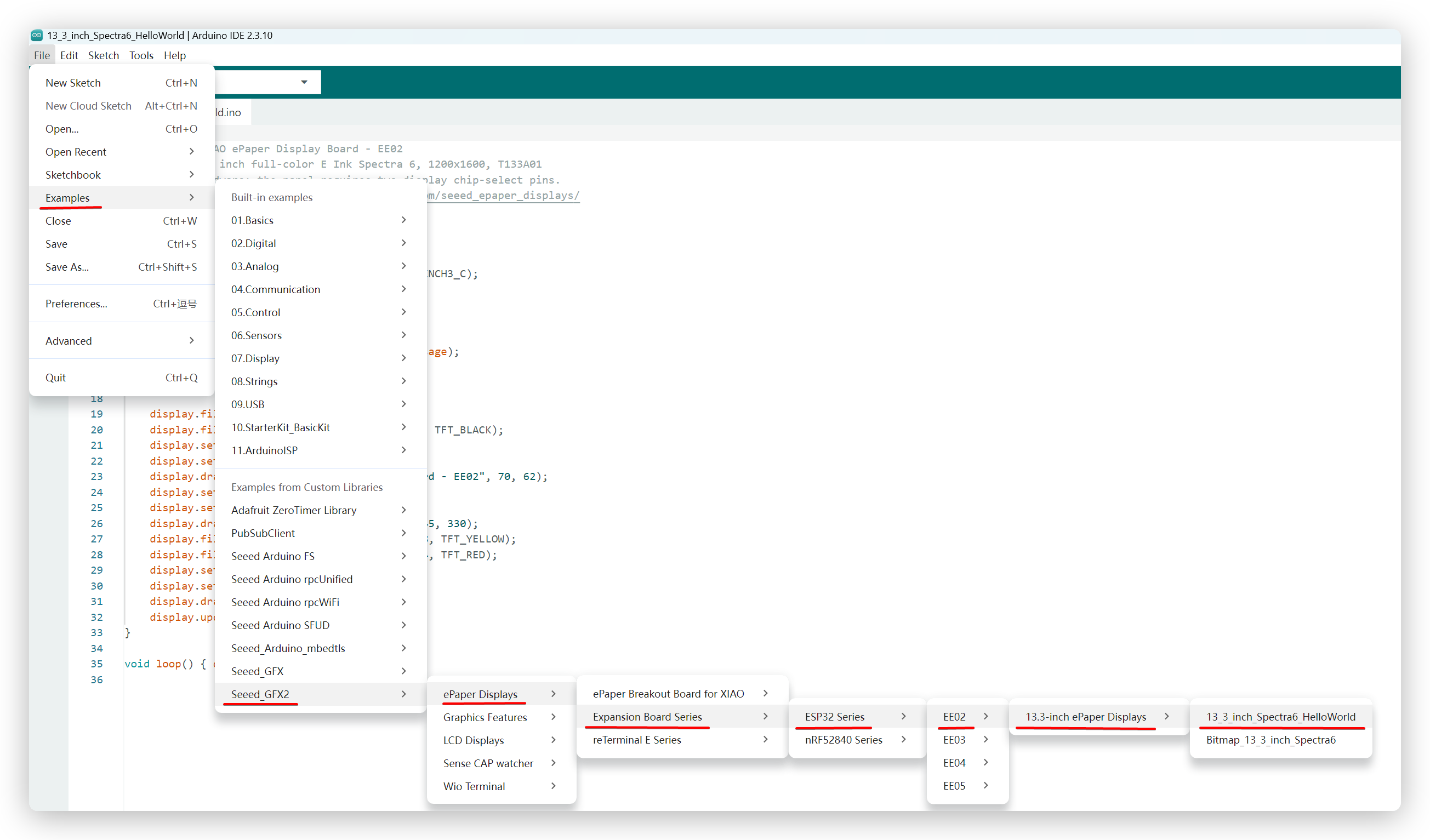
Task: Expand 07.Display examples
Action: [x=320, y=358]
